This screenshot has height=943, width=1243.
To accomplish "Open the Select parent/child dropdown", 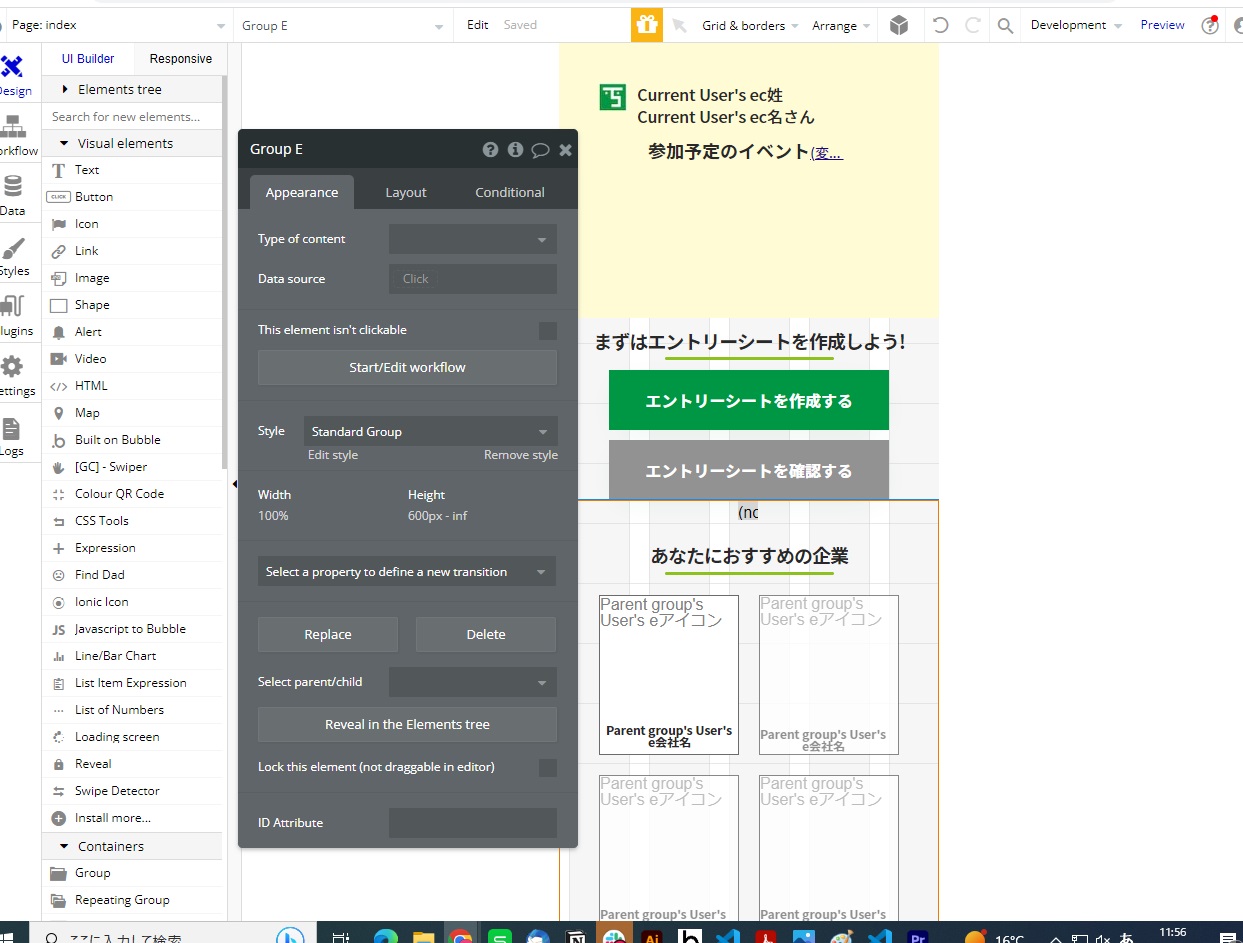I will coord(472,682).
